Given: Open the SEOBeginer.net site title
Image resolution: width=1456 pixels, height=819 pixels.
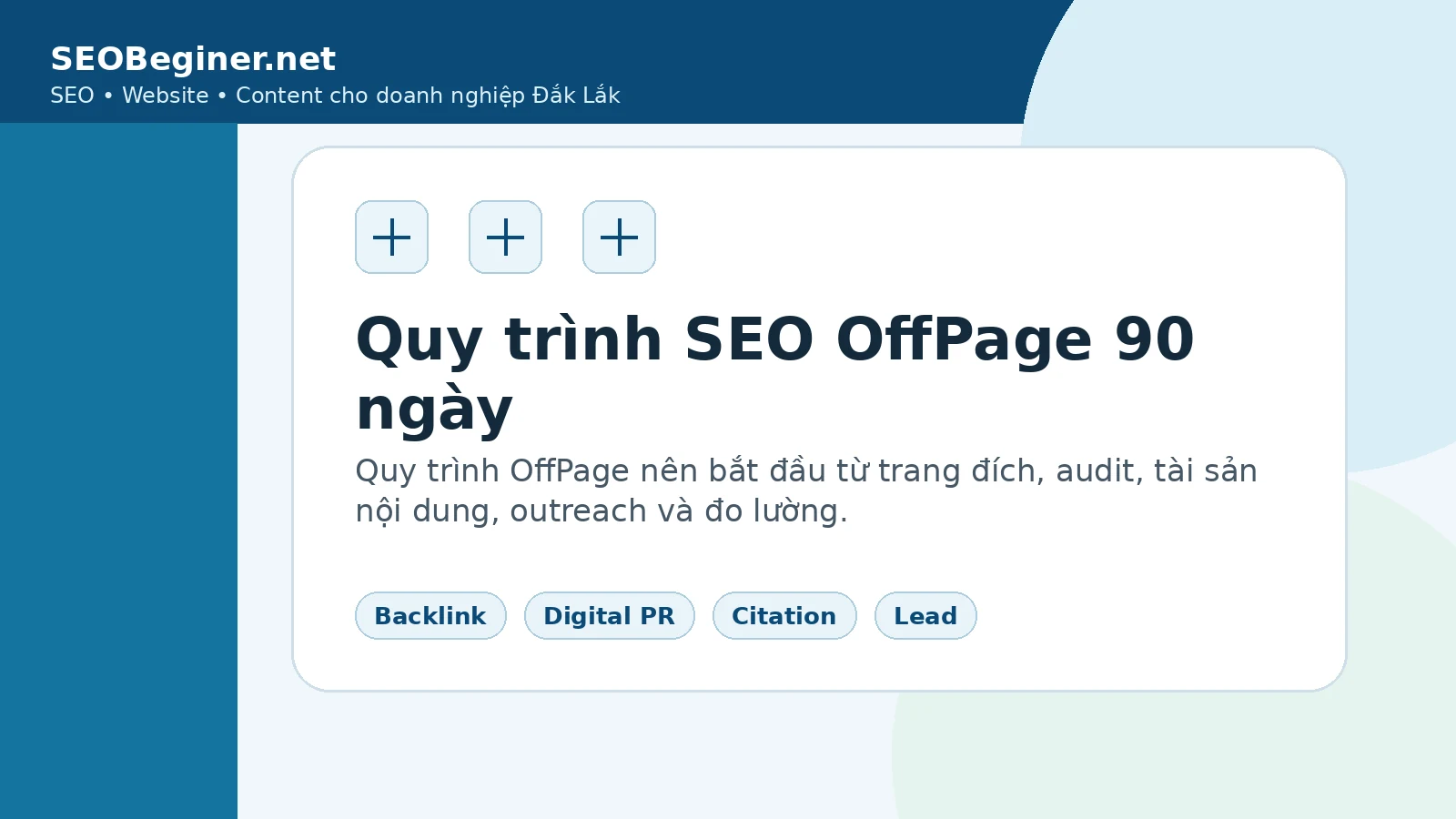Looking at the screenshot, I should click(193, 59).
